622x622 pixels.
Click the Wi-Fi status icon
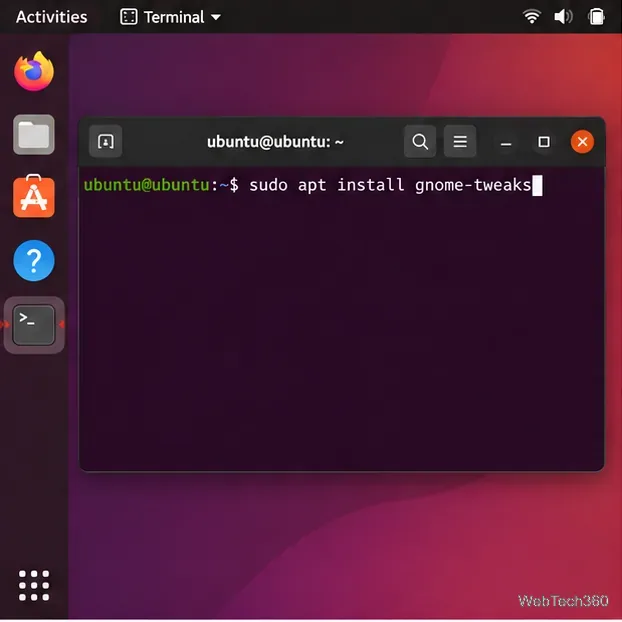click(532, 17)
